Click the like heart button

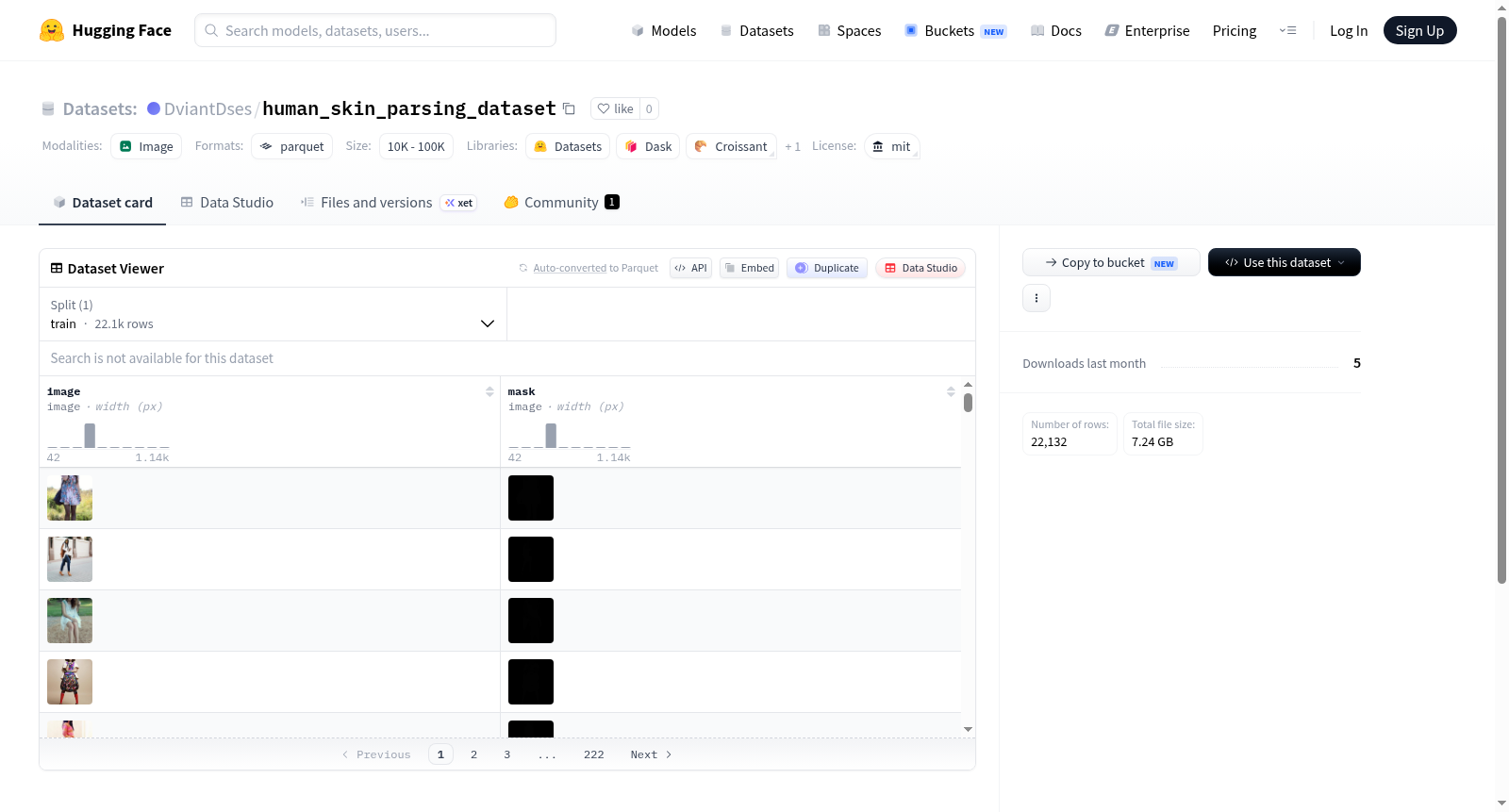pos(615,108)
